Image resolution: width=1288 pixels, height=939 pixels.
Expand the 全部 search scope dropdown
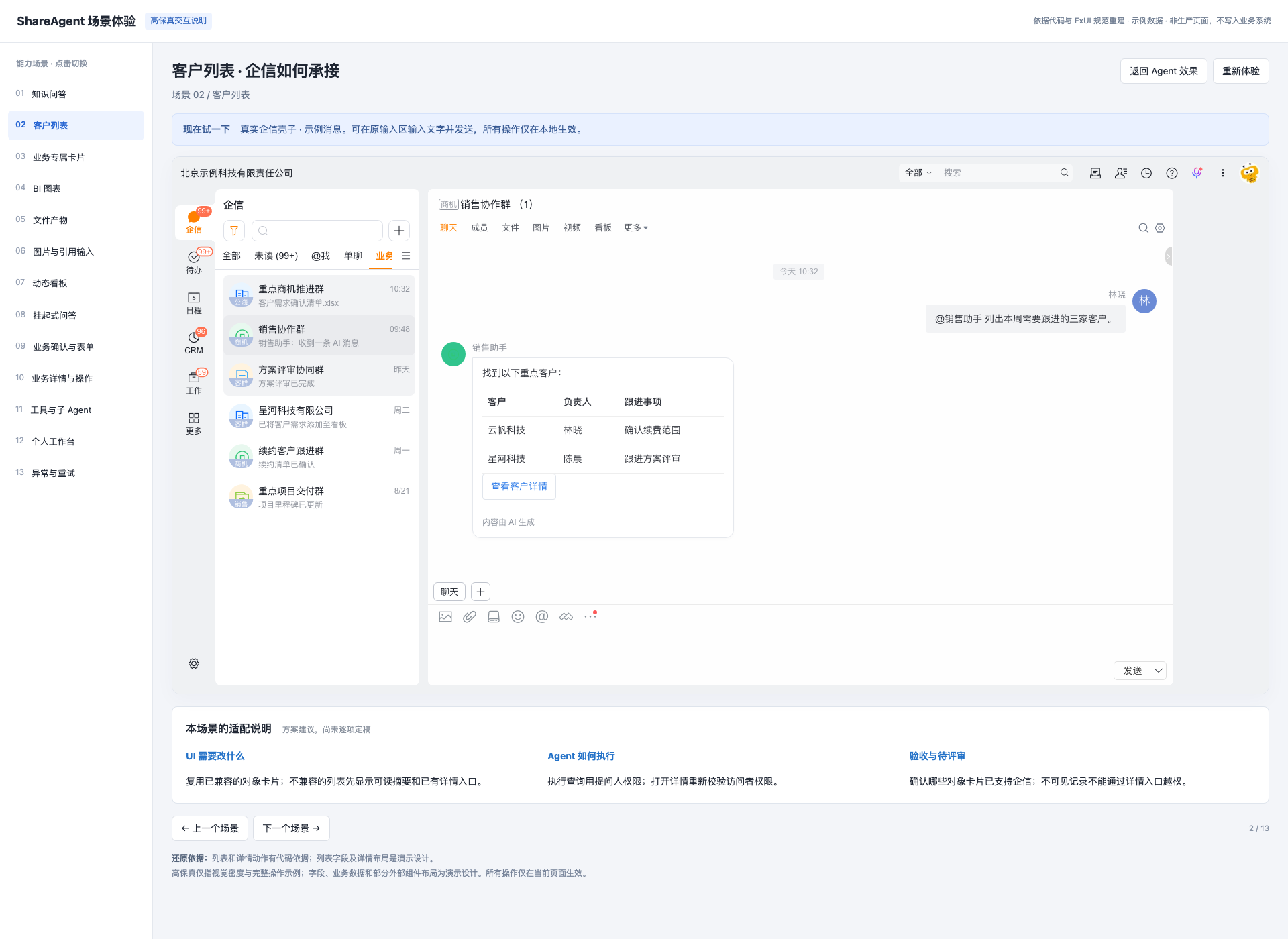pyautogui.click(x=918, y=173)
